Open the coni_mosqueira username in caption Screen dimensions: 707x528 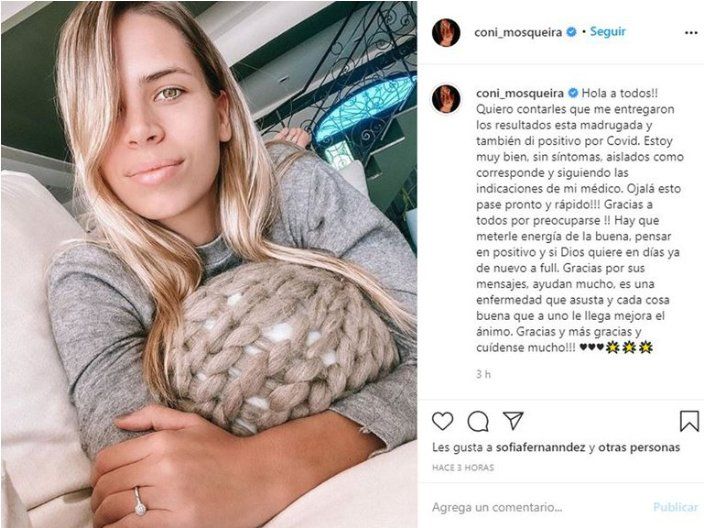coord(520,93)
